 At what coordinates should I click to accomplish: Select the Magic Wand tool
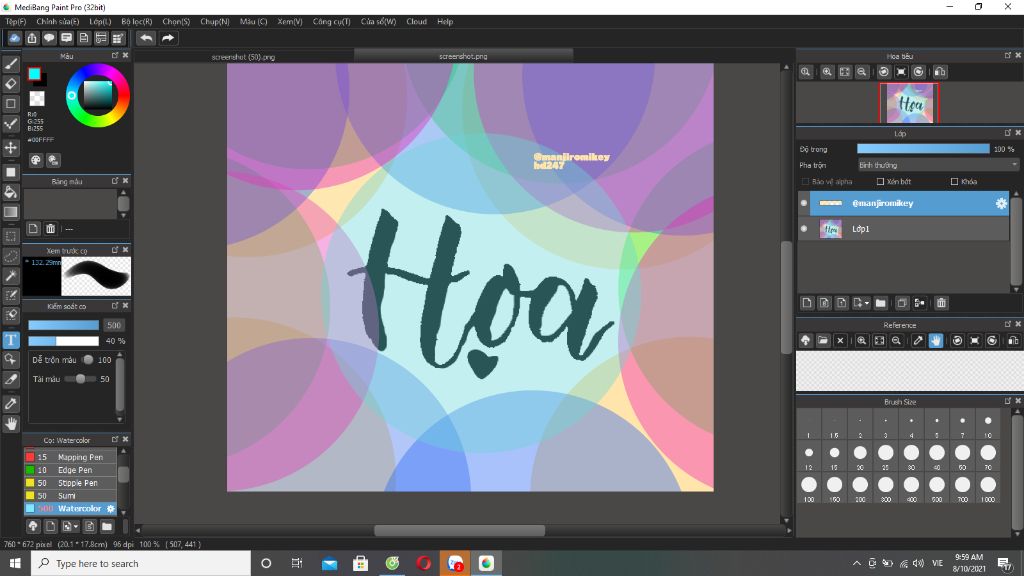click(10, 276)
